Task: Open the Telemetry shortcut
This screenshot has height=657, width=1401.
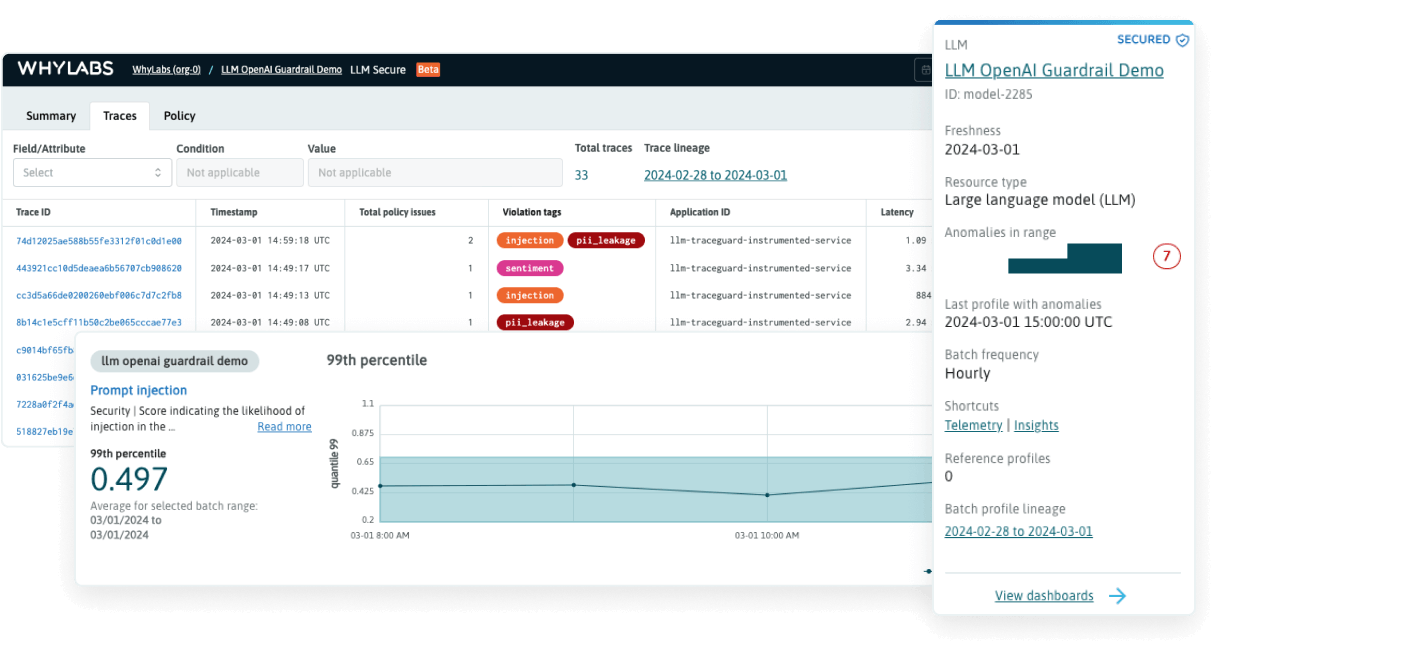Action: [973, 424]
